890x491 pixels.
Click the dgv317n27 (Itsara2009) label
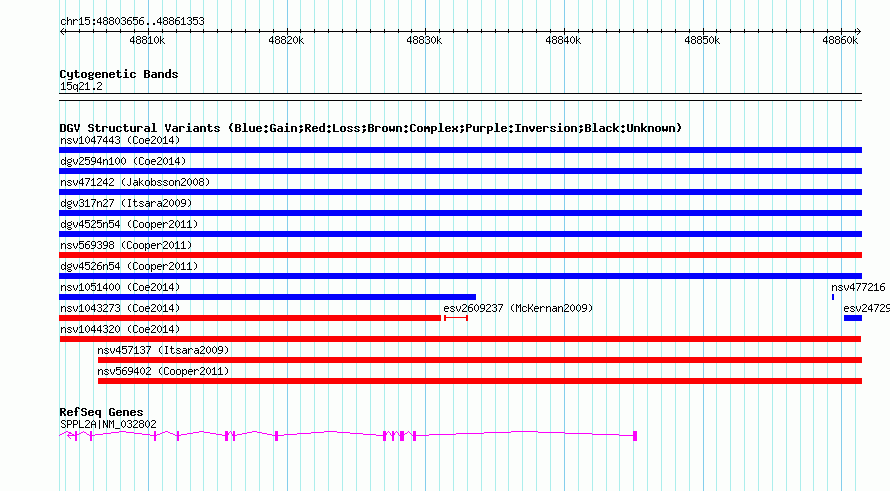pos(126,203)
